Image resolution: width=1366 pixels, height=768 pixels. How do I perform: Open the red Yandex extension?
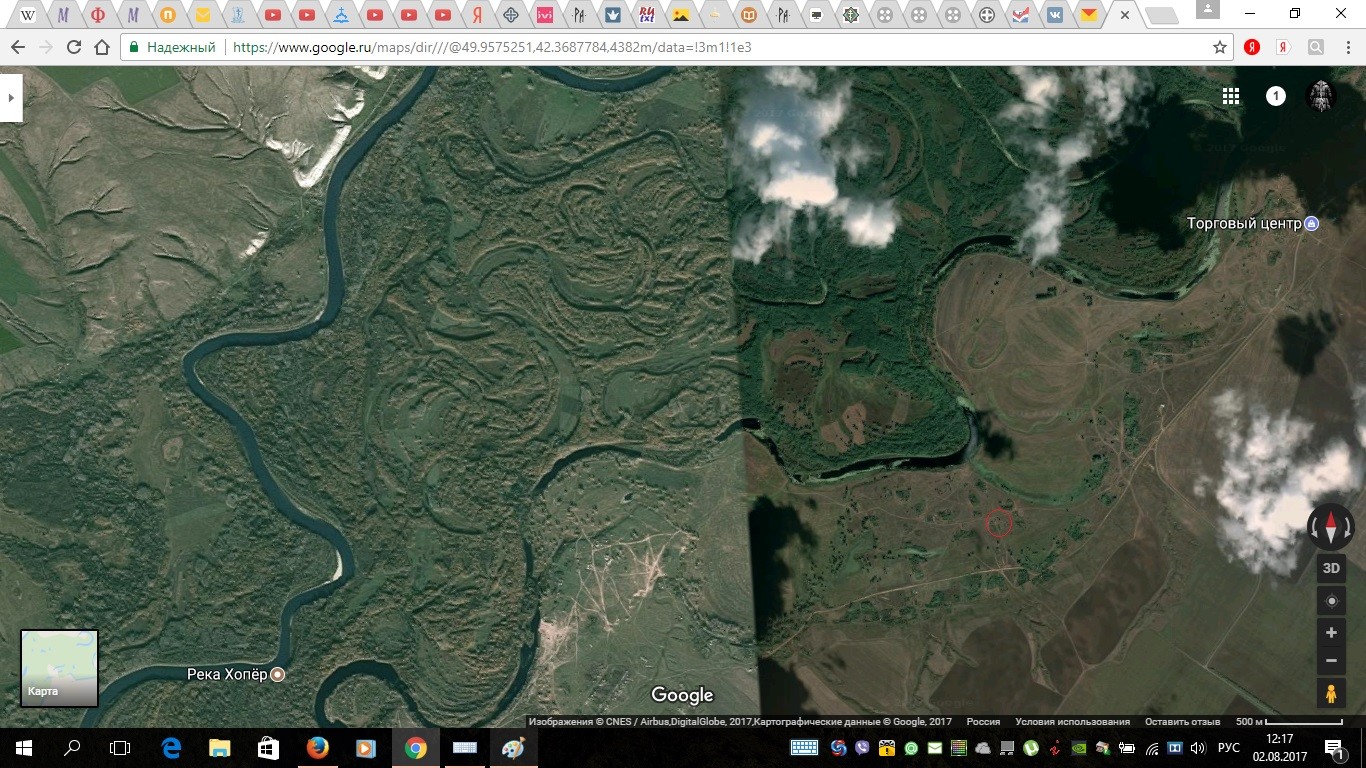coord(1251,47)
